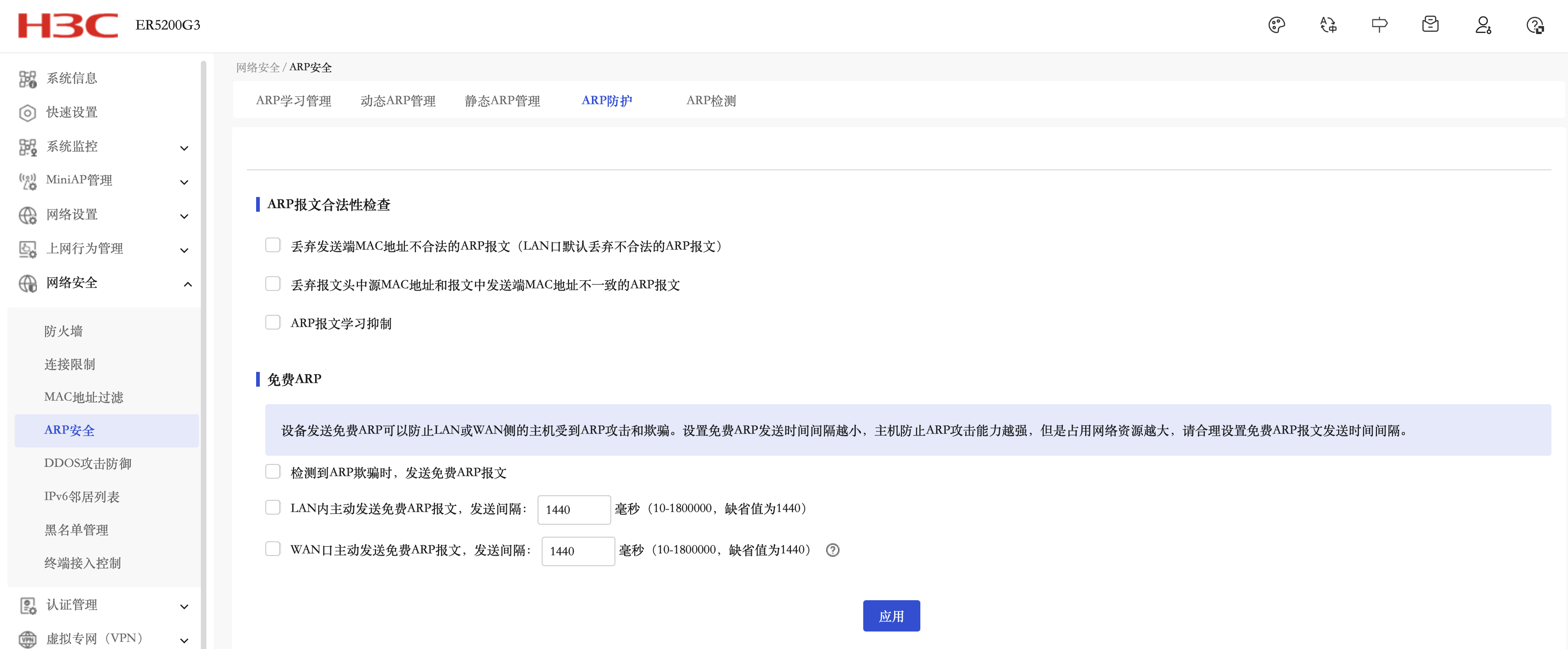The image size is (1568, 649).
Task: Open the user account icon
Action: pyautogui.click(x=1482, y=25)
